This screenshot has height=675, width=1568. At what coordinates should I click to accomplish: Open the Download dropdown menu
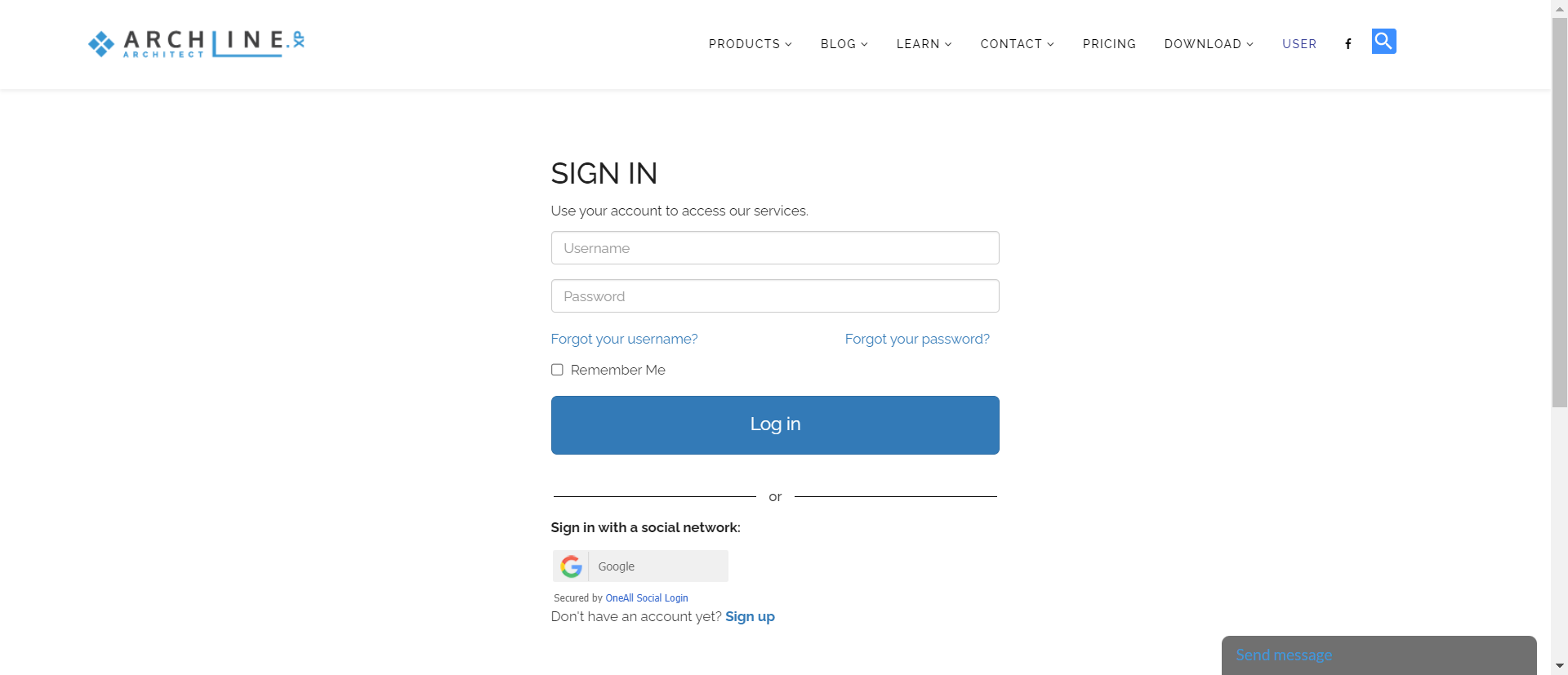pos(1209,44)
